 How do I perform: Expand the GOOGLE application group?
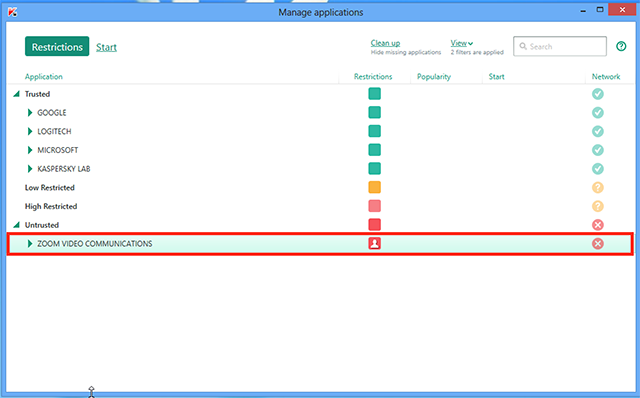click(29, 113)
